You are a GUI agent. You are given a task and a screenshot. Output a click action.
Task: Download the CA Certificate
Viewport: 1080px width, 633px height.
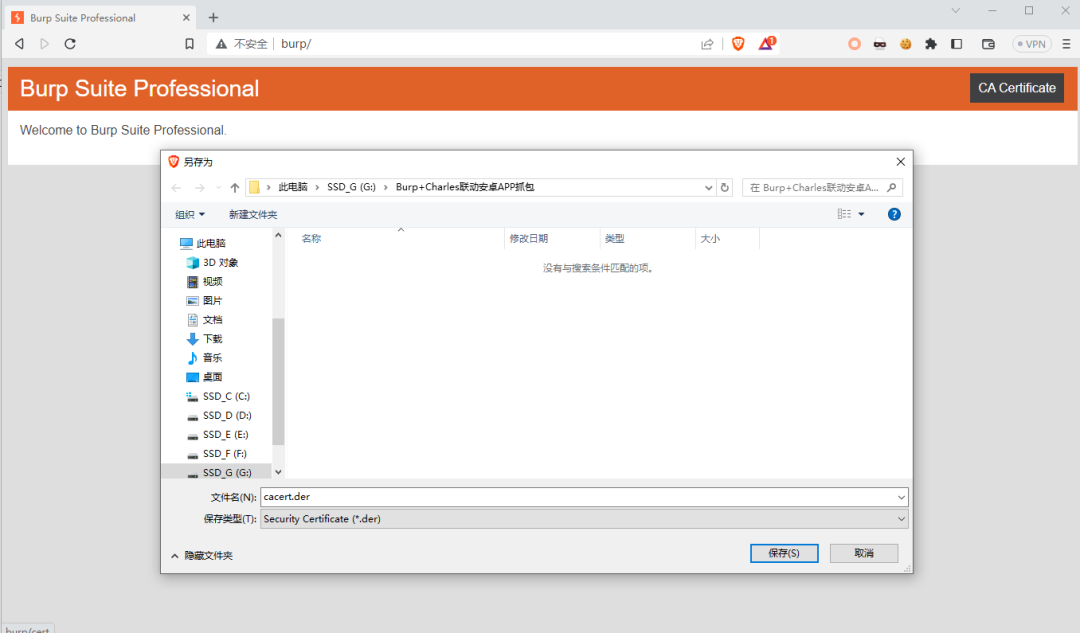(1017, 88)
